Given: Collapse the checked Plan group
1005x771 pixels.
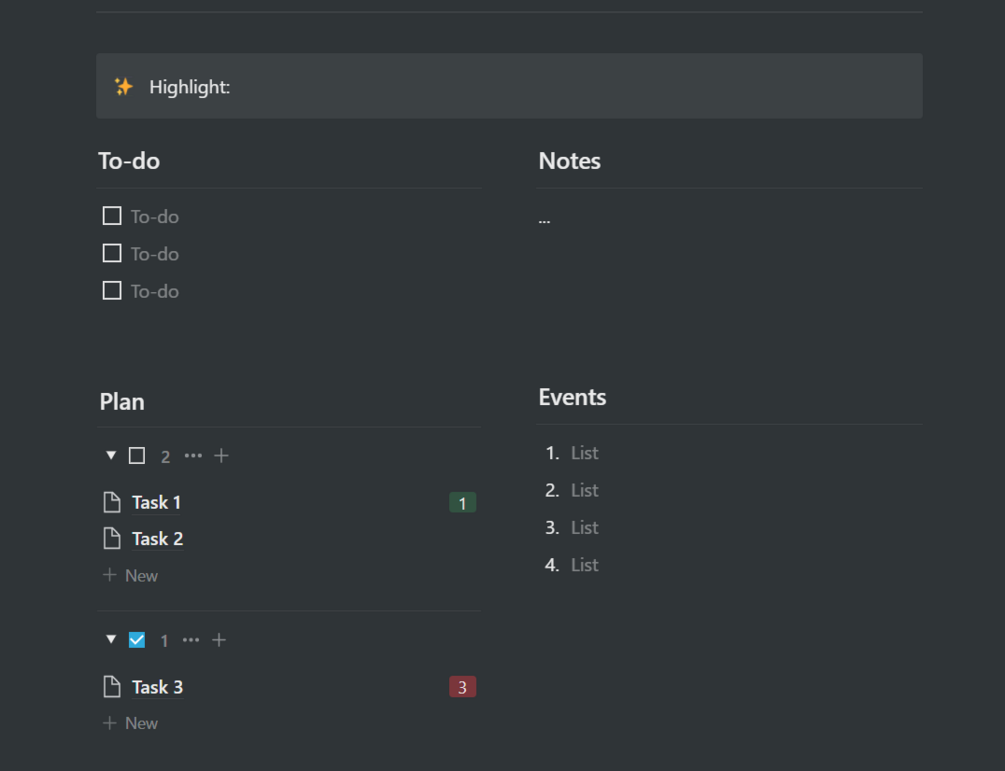Looking at the screenshot, I should pyautogui.click(x=111, y=640).
